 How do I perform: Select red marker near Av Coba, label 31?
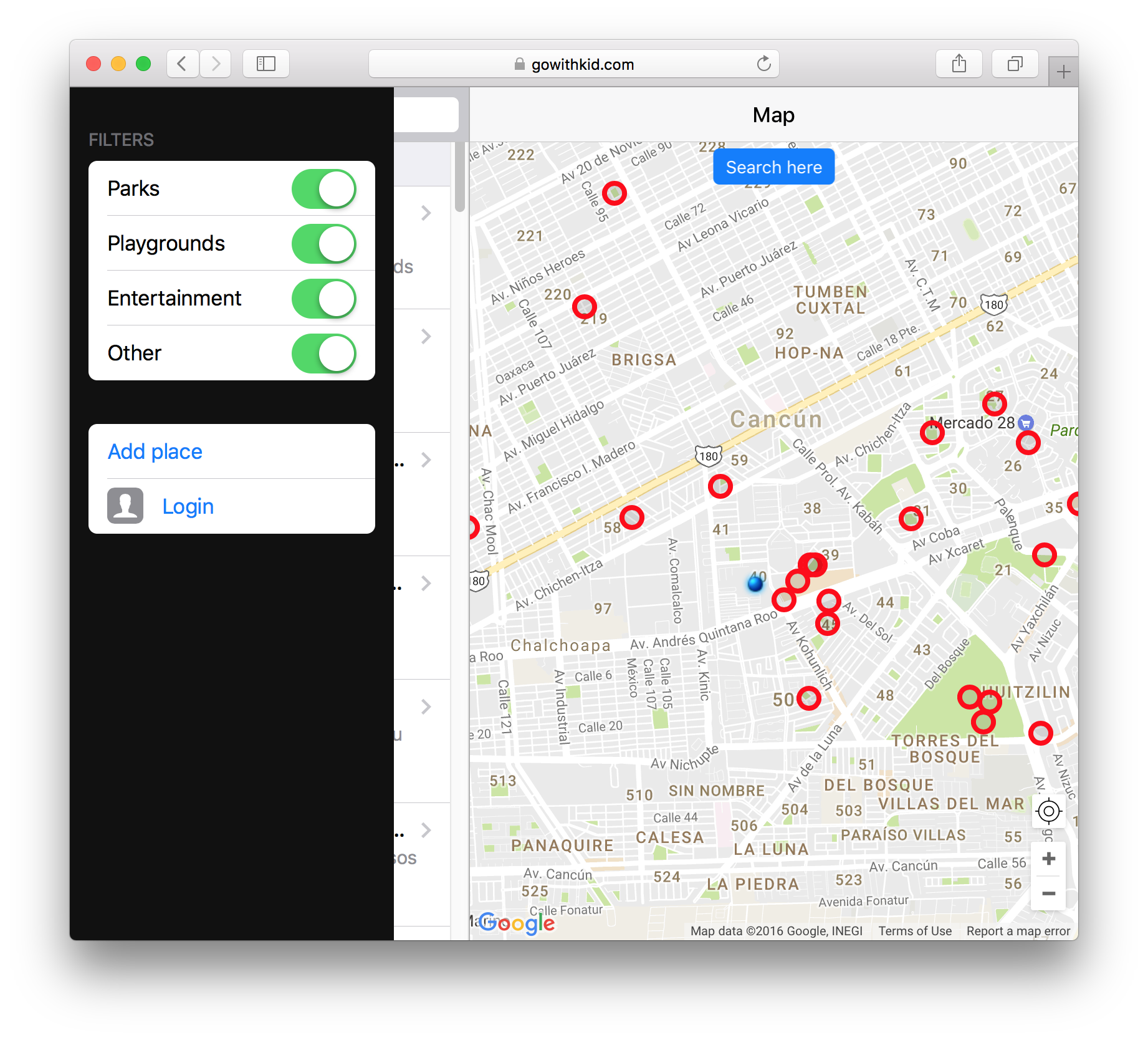coord(911,518)
